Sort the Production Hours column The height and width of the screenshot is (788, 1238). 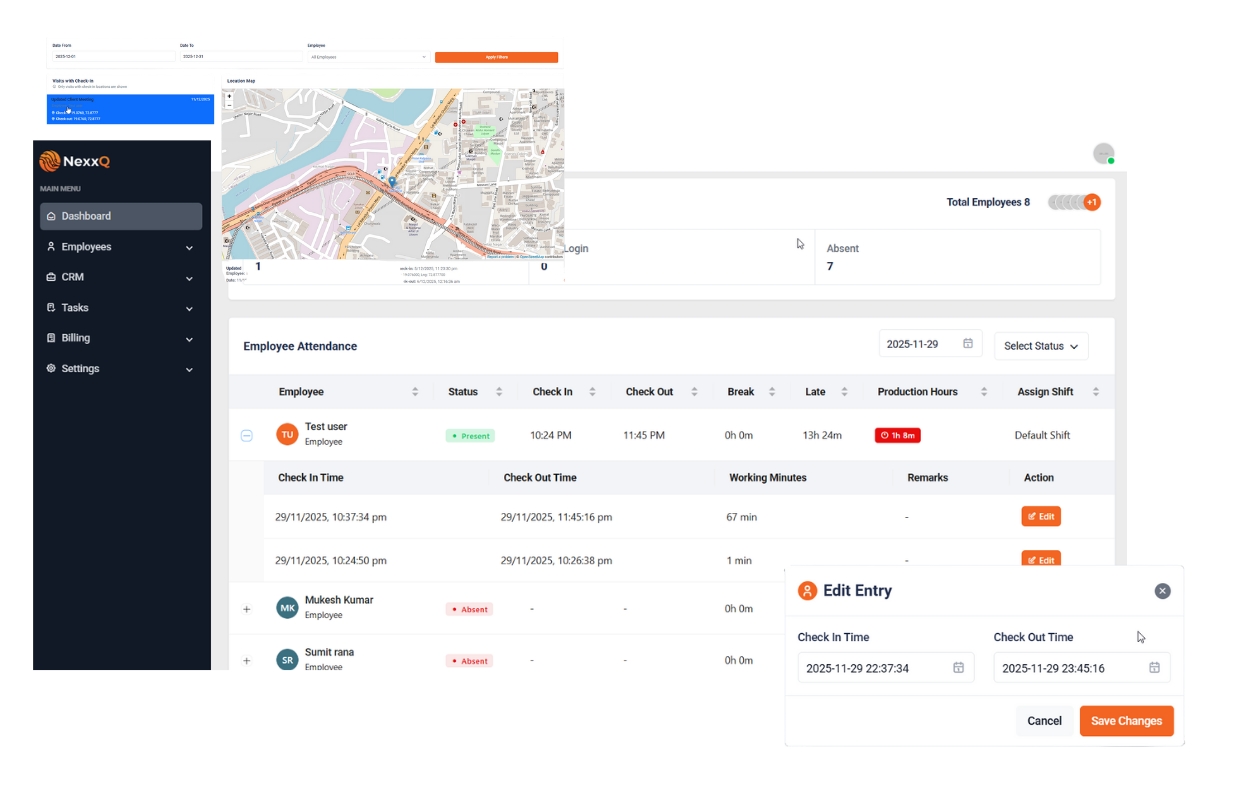pyautogui.click(x=984, y=392)
